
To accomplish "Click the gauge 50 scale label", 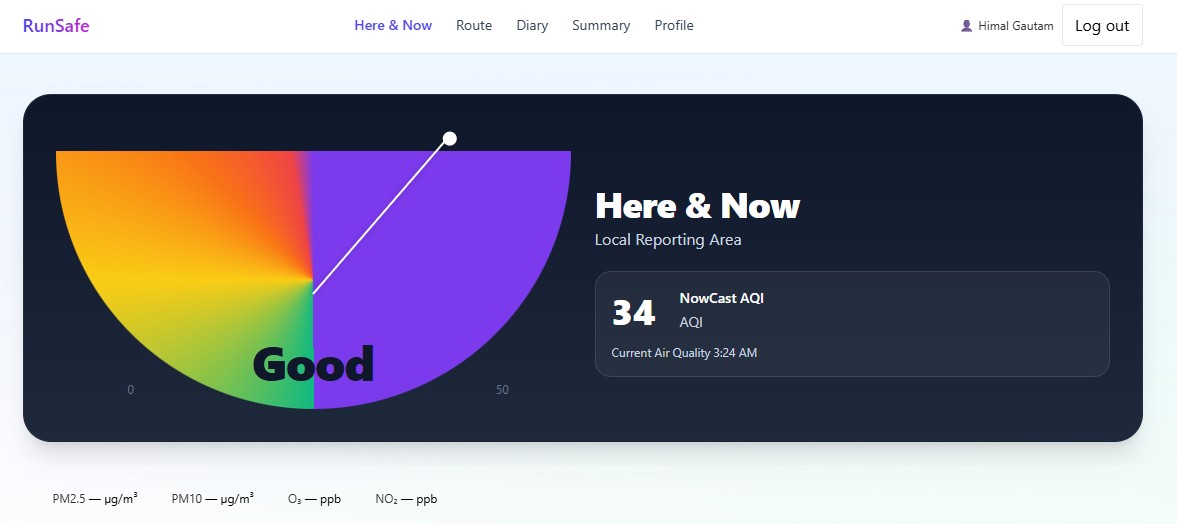I will tap(502, 390).
